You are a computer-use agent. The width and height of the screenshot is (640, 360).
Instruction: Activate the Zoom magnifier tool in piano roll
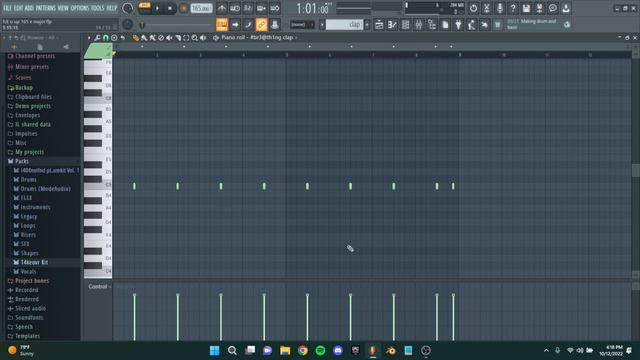195,38
